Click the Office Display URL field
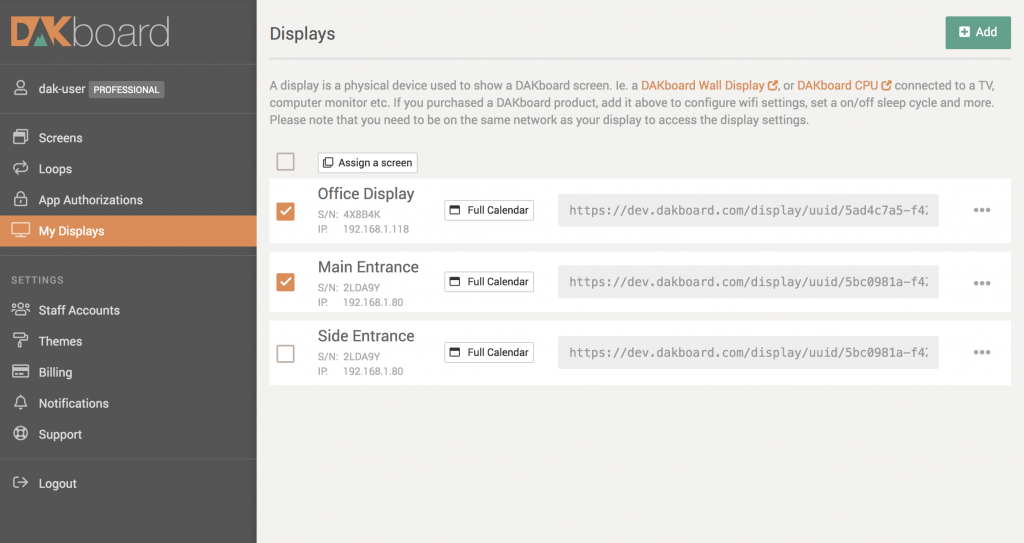The image size is (1024, 543). [x=748, y=210]
